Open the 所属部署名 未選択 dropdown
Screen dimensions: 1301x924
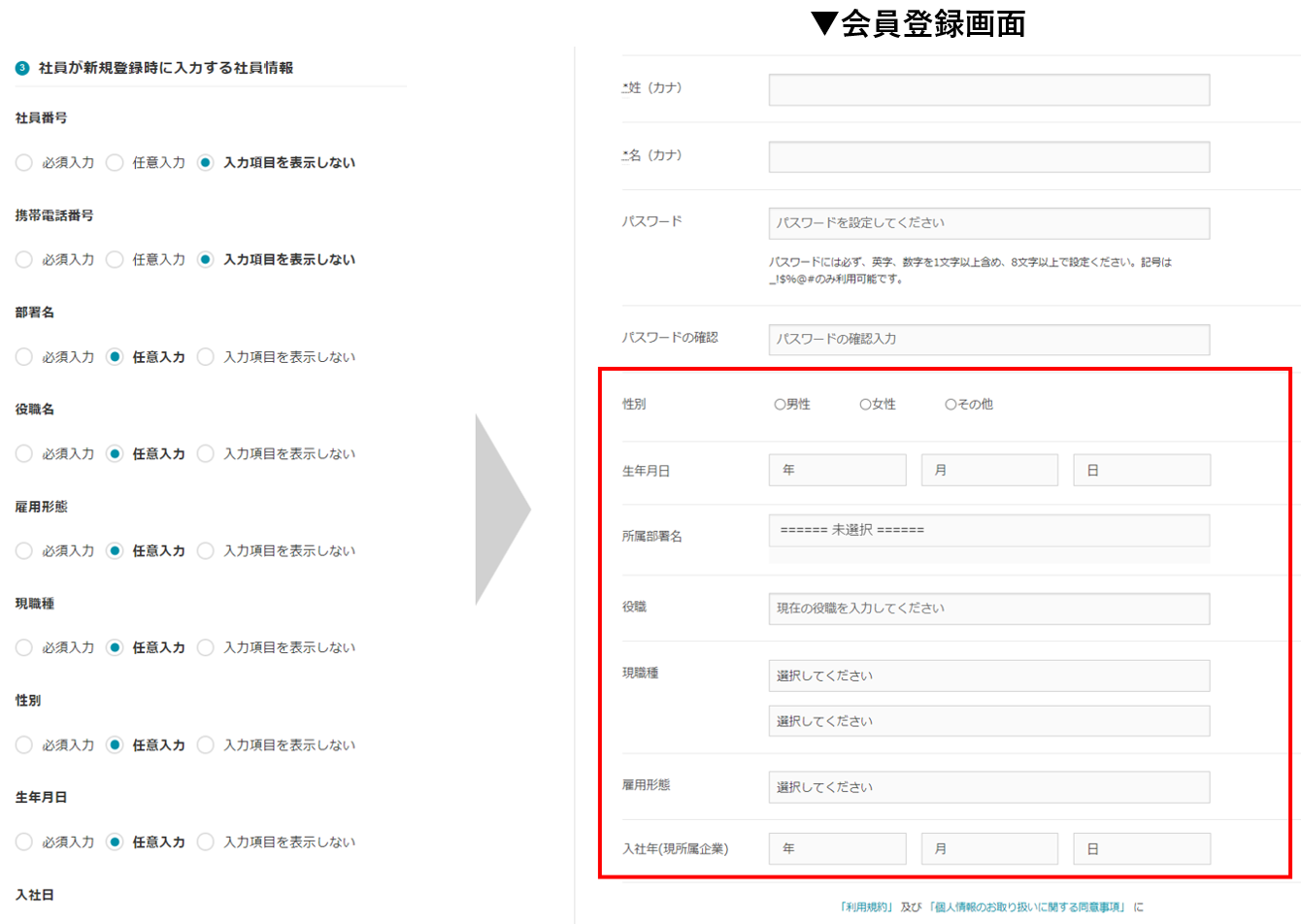tap(988, 531)
